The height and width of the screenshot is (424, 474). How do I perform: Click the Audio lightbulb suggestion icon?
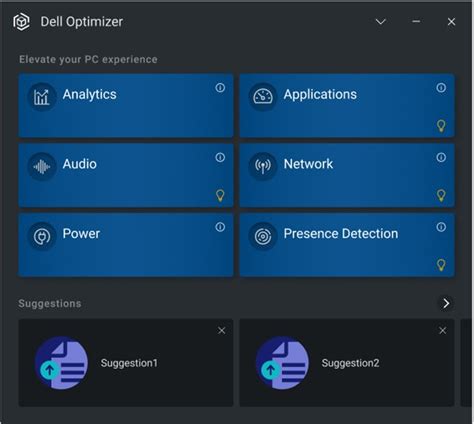tap(220, 195)
